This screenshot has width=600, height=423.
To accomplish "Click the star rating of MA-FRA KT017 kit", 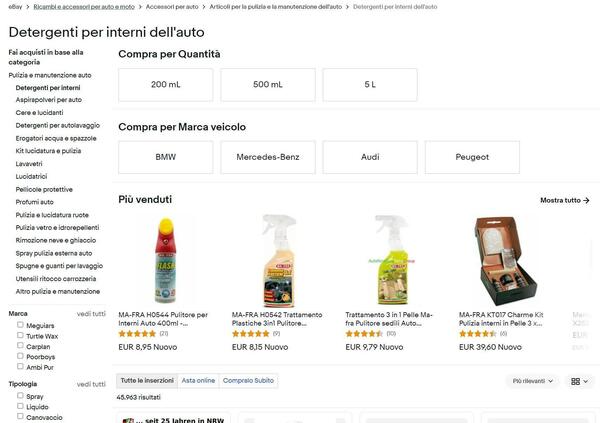I will coord(478,334).
